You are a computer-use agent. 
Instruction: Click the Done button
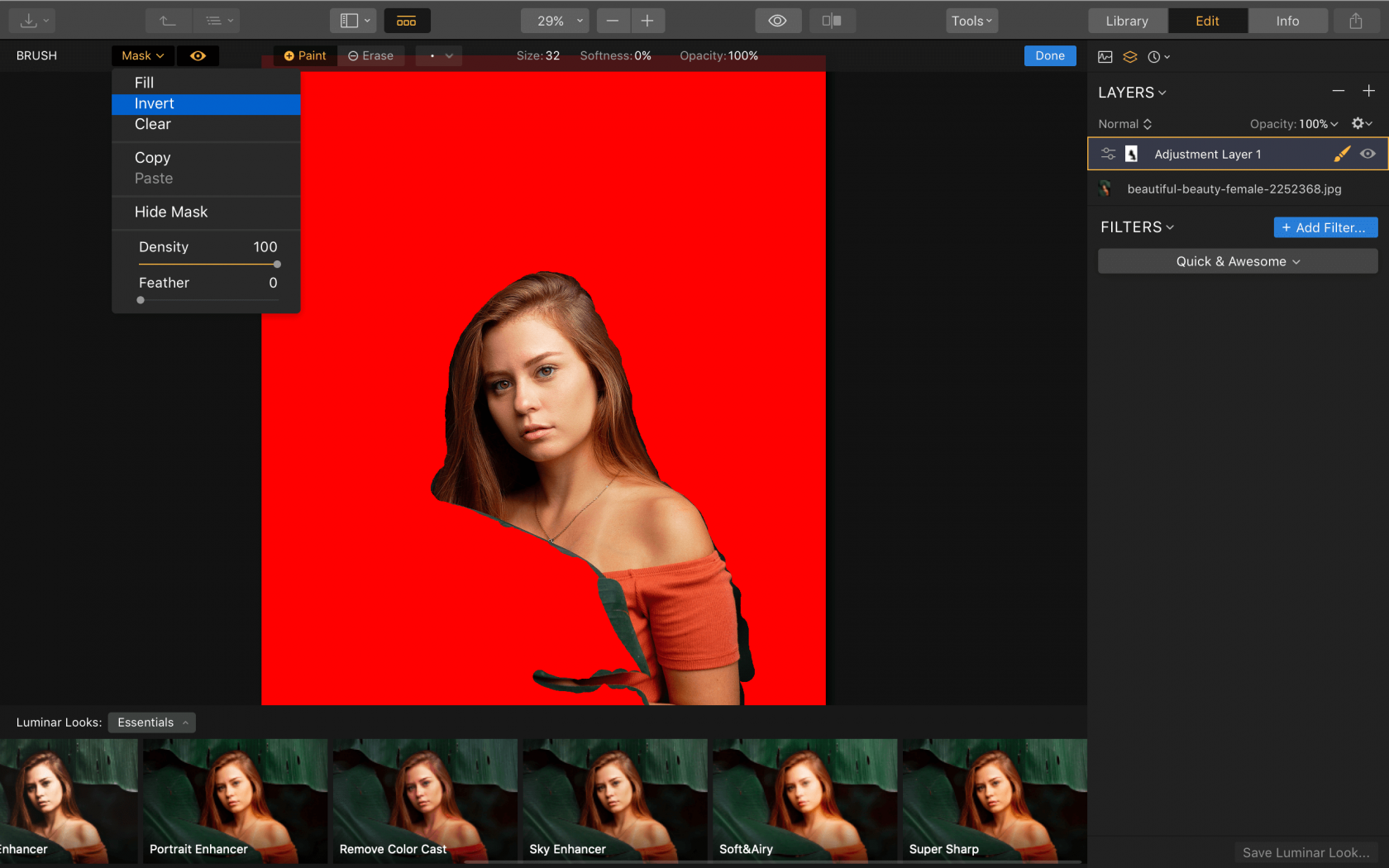pos(1049,55)
